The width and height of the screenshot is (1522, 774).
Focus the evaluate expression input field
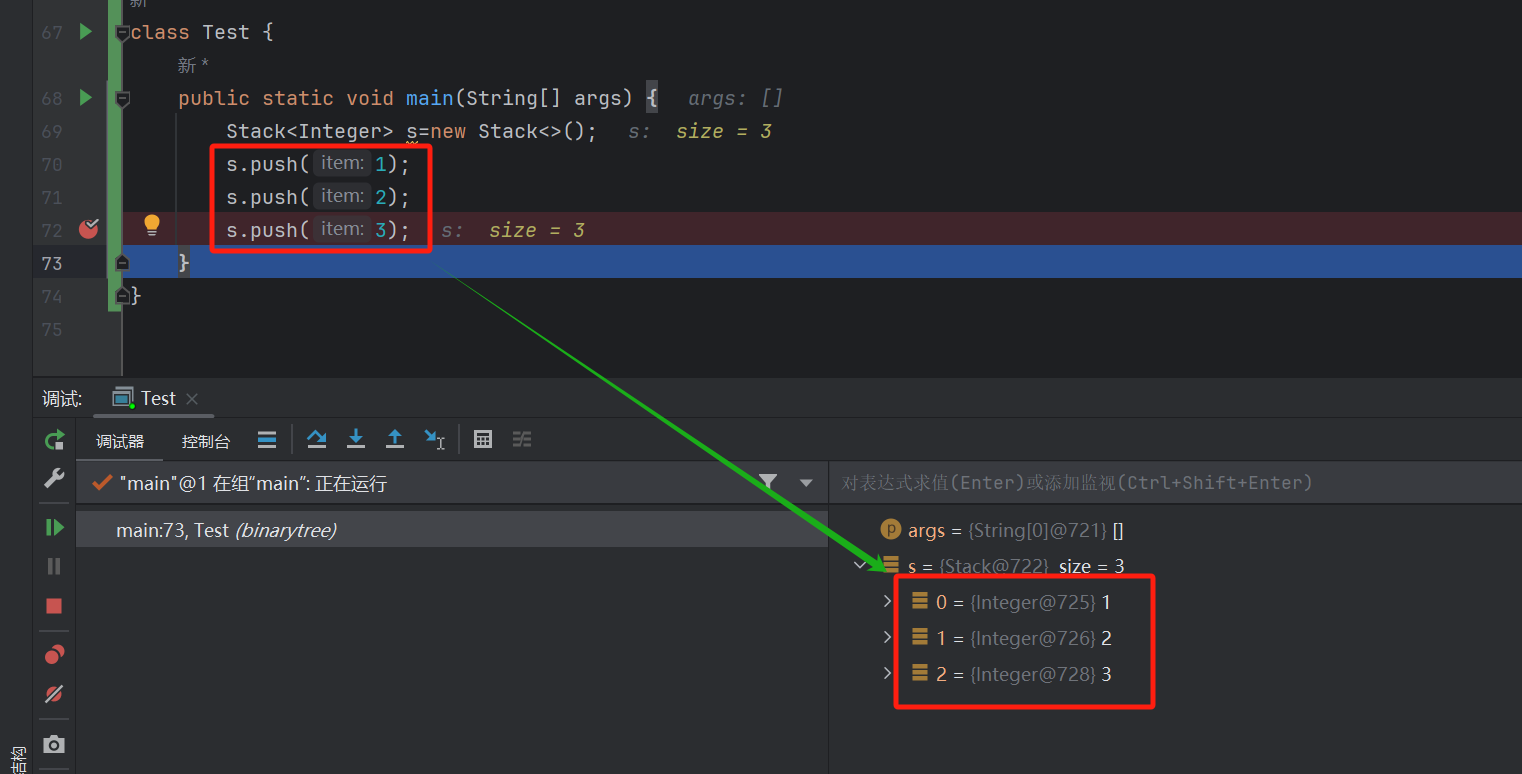coord(1175,482)
